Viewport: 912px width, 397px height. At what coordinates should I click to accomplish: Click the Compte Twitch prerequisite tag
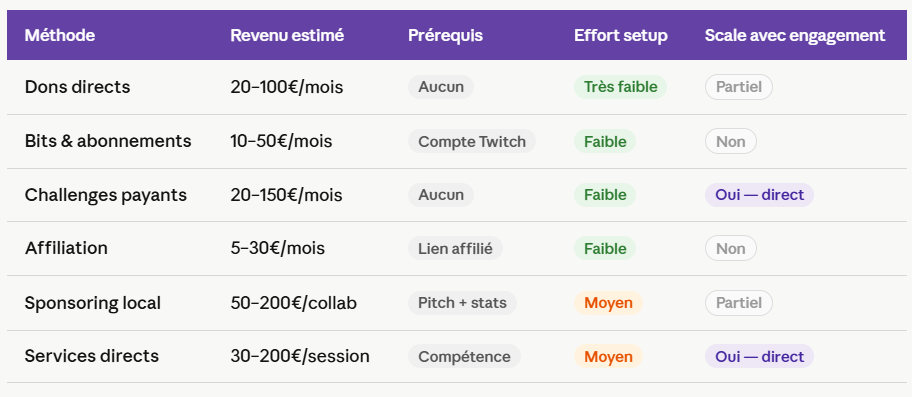[x=472, y=141]
